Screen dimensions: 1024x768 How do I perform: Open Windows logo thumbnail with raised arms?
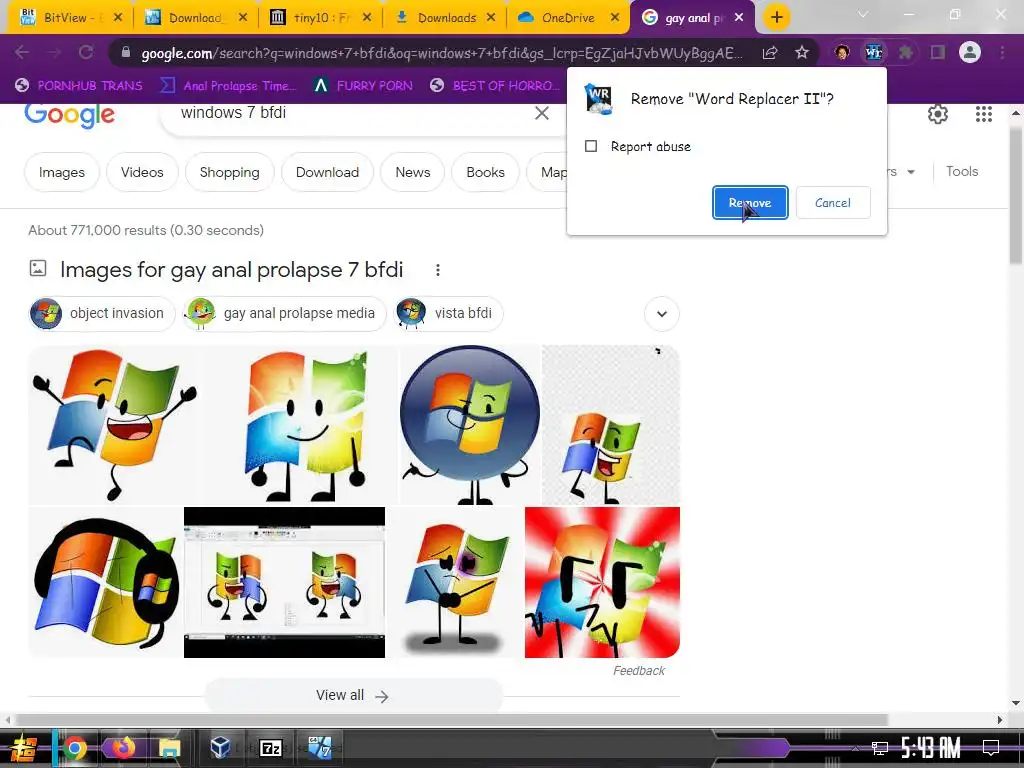(x=114, y=424)
